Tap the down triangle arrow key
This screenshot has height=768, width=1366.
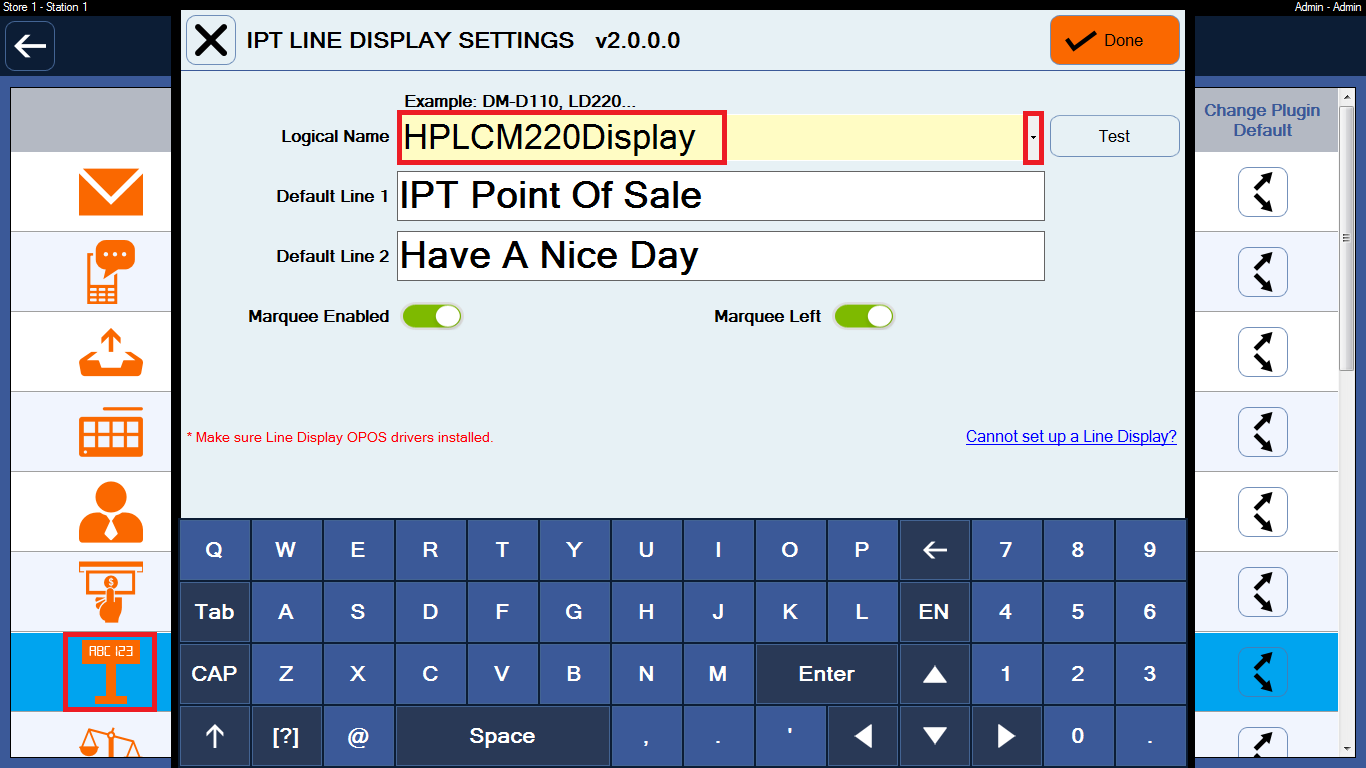coord(935,736)
